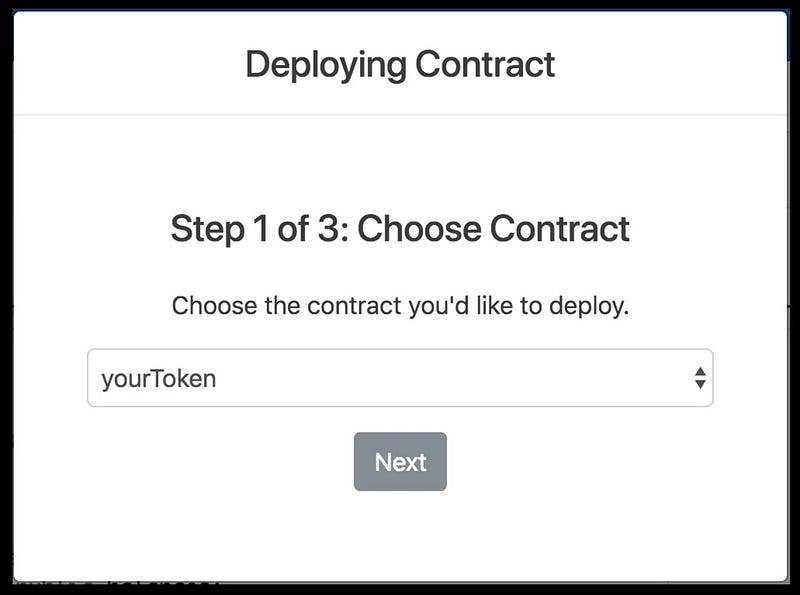The width and height of the screenshot is (800, 595).
Task: Click 'Choose Contract' in the step heading
Action: click(493, 228)
